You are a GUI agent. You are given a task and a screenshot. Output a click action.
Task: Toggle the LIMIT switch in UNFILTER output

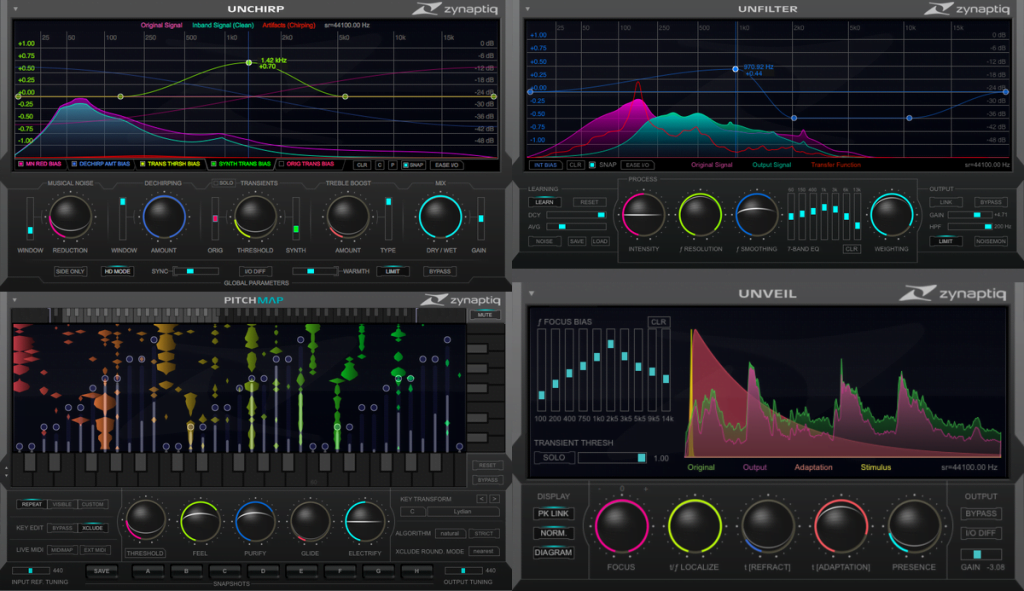(x=946, y=241)
